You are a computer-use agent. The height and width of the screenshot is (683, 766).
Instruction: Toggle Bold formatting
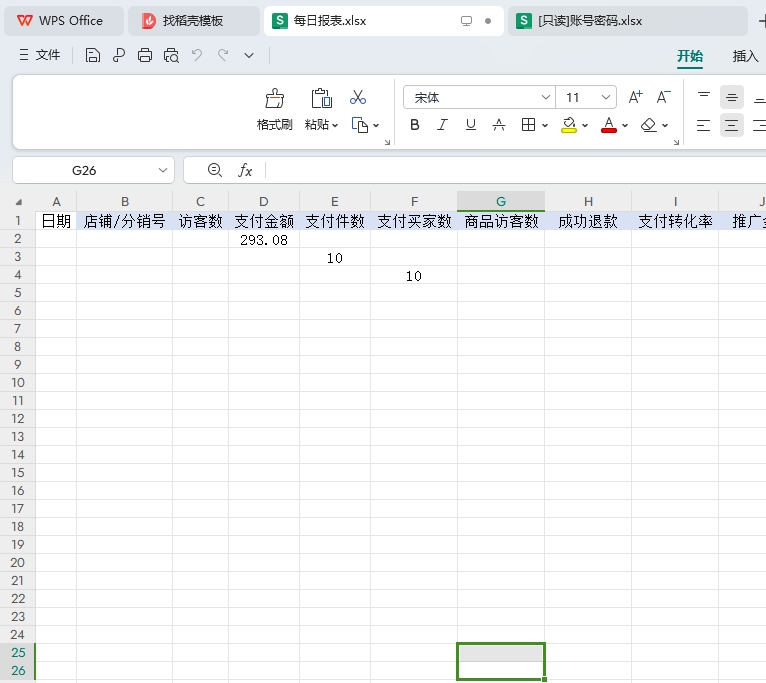pyautogui.click(x=415, y=125)
